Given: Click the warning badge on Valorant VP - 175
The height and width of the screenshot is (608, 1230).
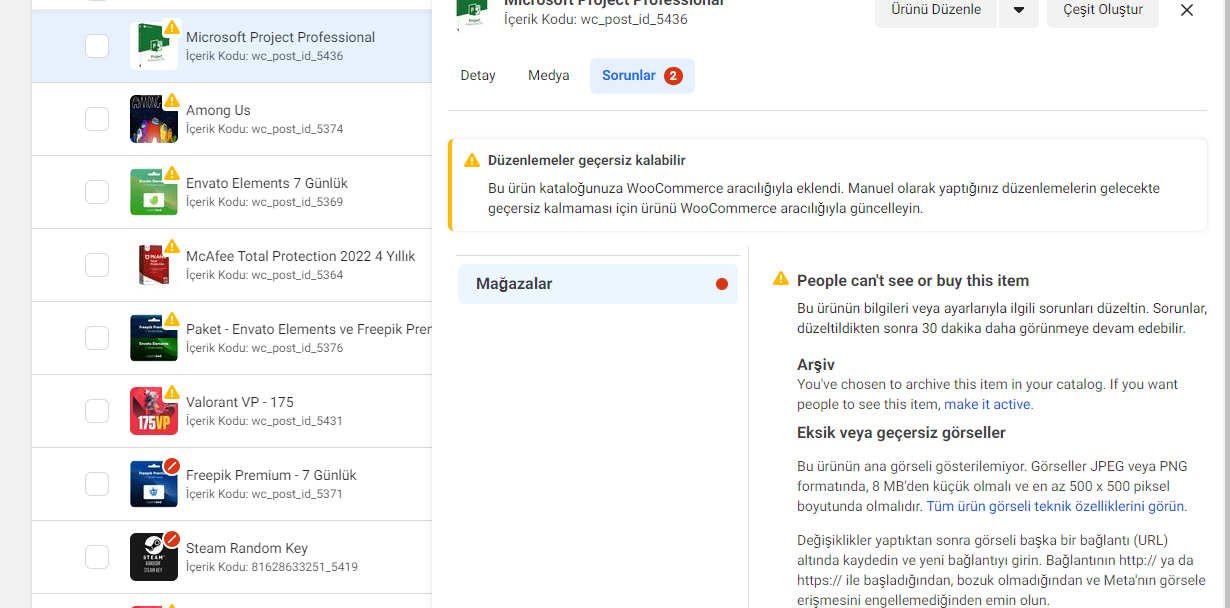Looking at the screenshot, I should (172, 392).
